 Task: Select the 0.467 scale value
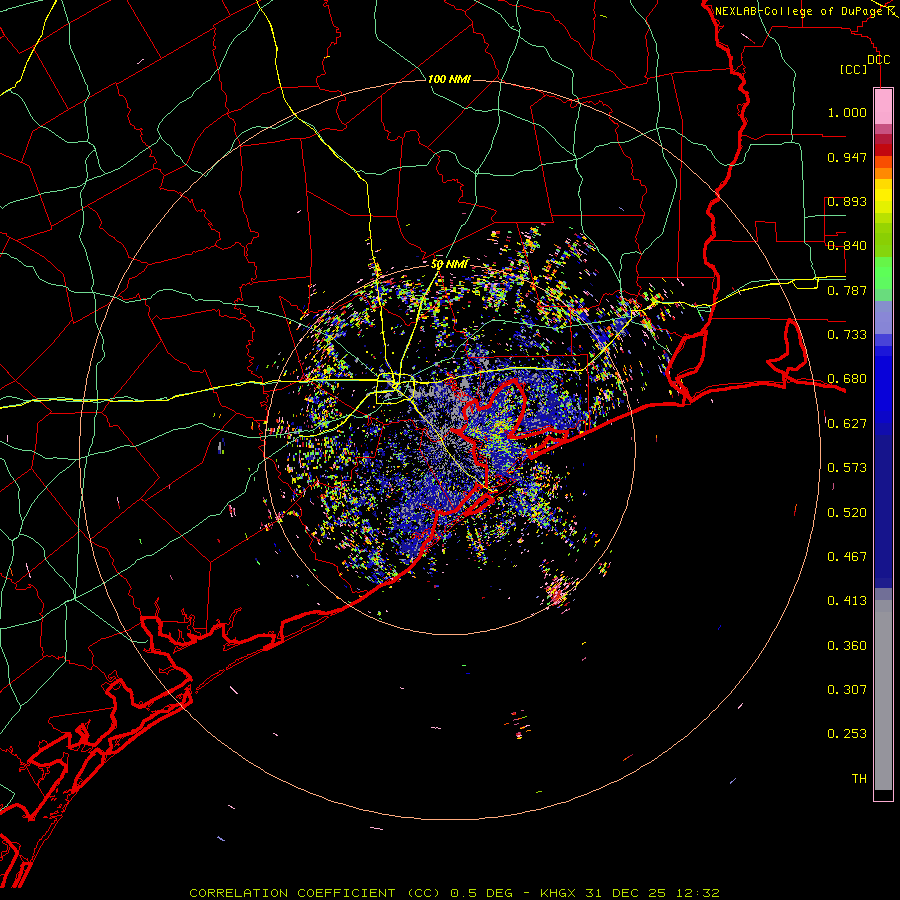tap(847, 557)
